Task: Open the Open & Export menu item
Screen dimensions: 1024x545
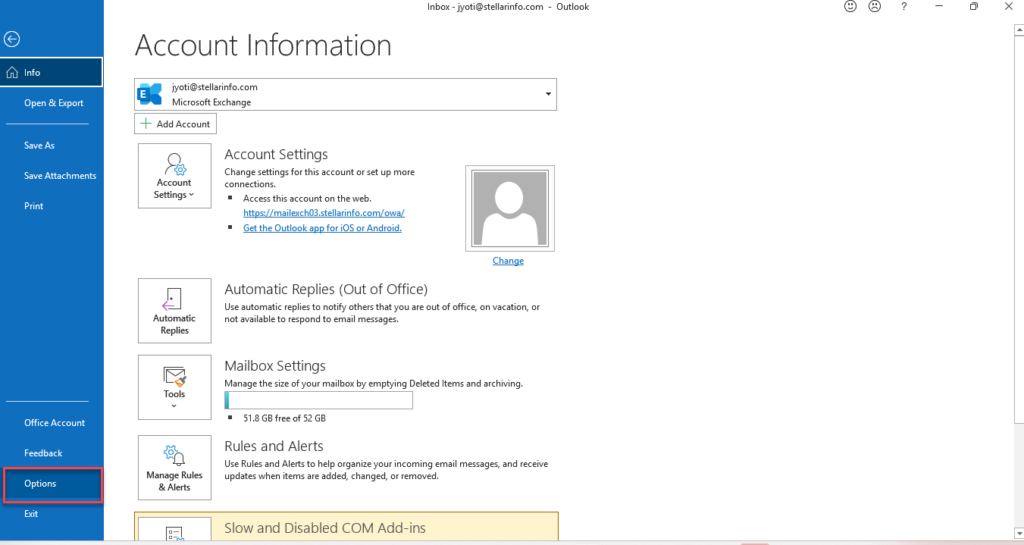Action: pyautogui.click(x=54, y=103)
